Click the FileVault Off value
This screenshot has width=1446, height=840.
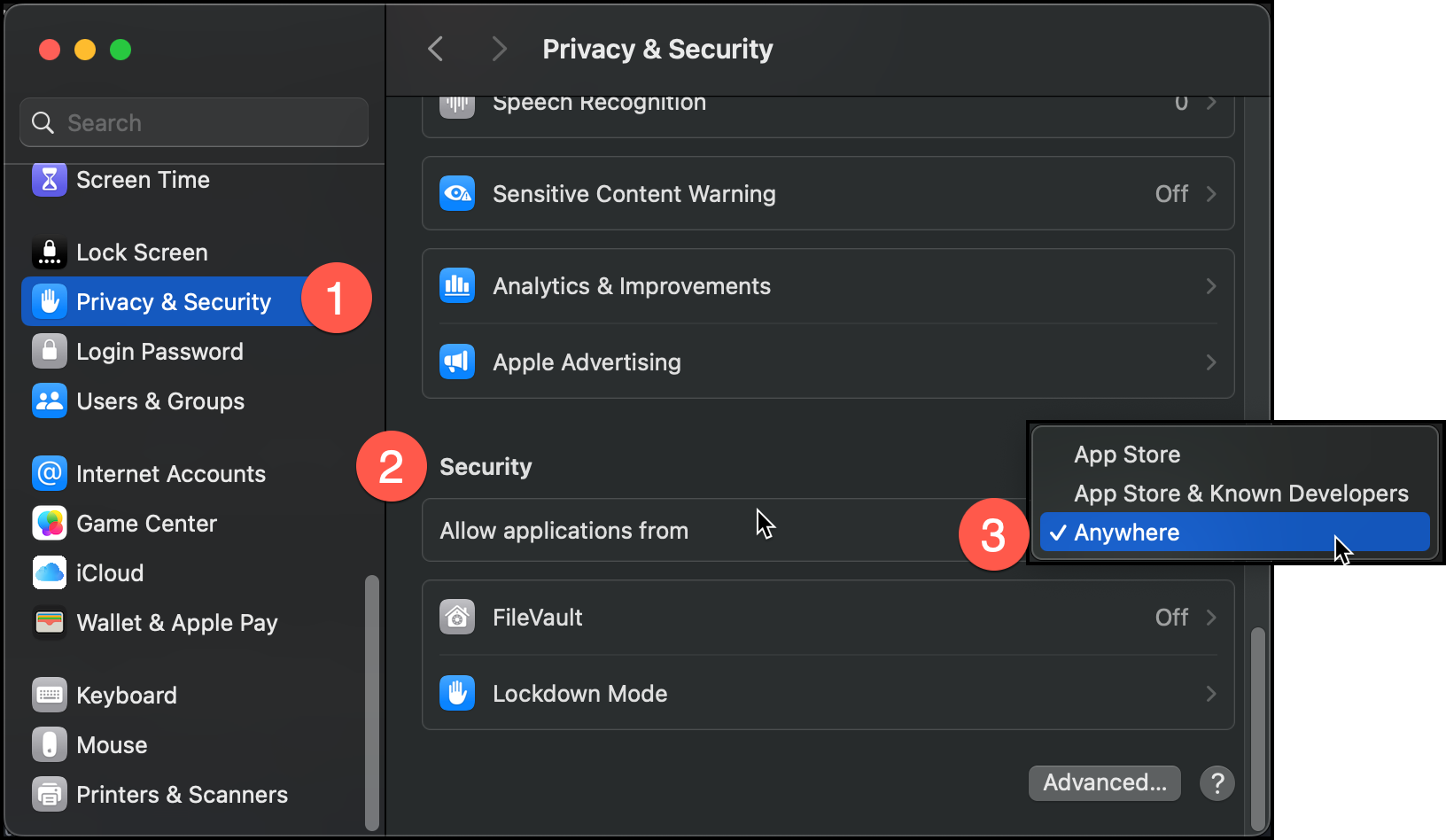[x=1171, y=618]
